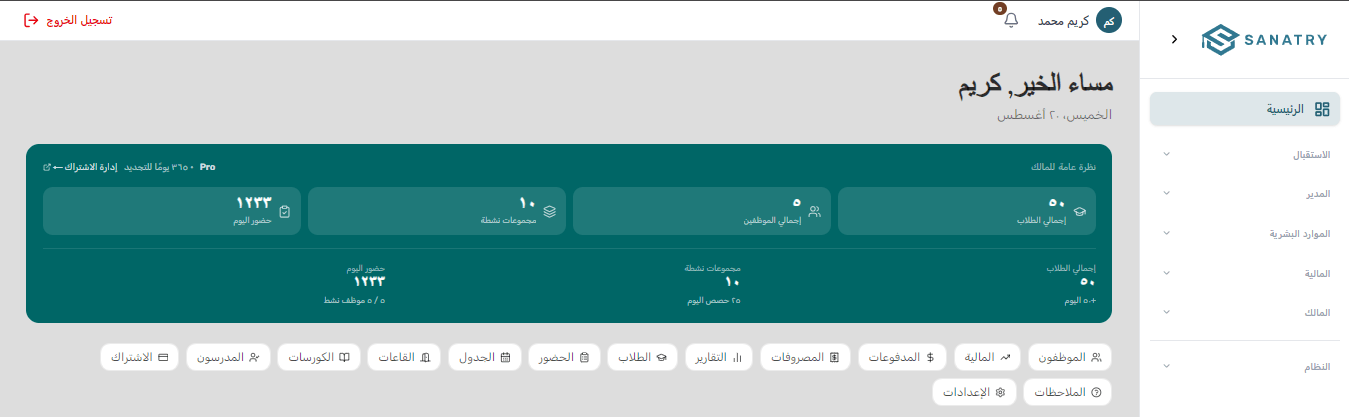
Task: Open the كم user avatar
Action: click(x=1109, y=20)
